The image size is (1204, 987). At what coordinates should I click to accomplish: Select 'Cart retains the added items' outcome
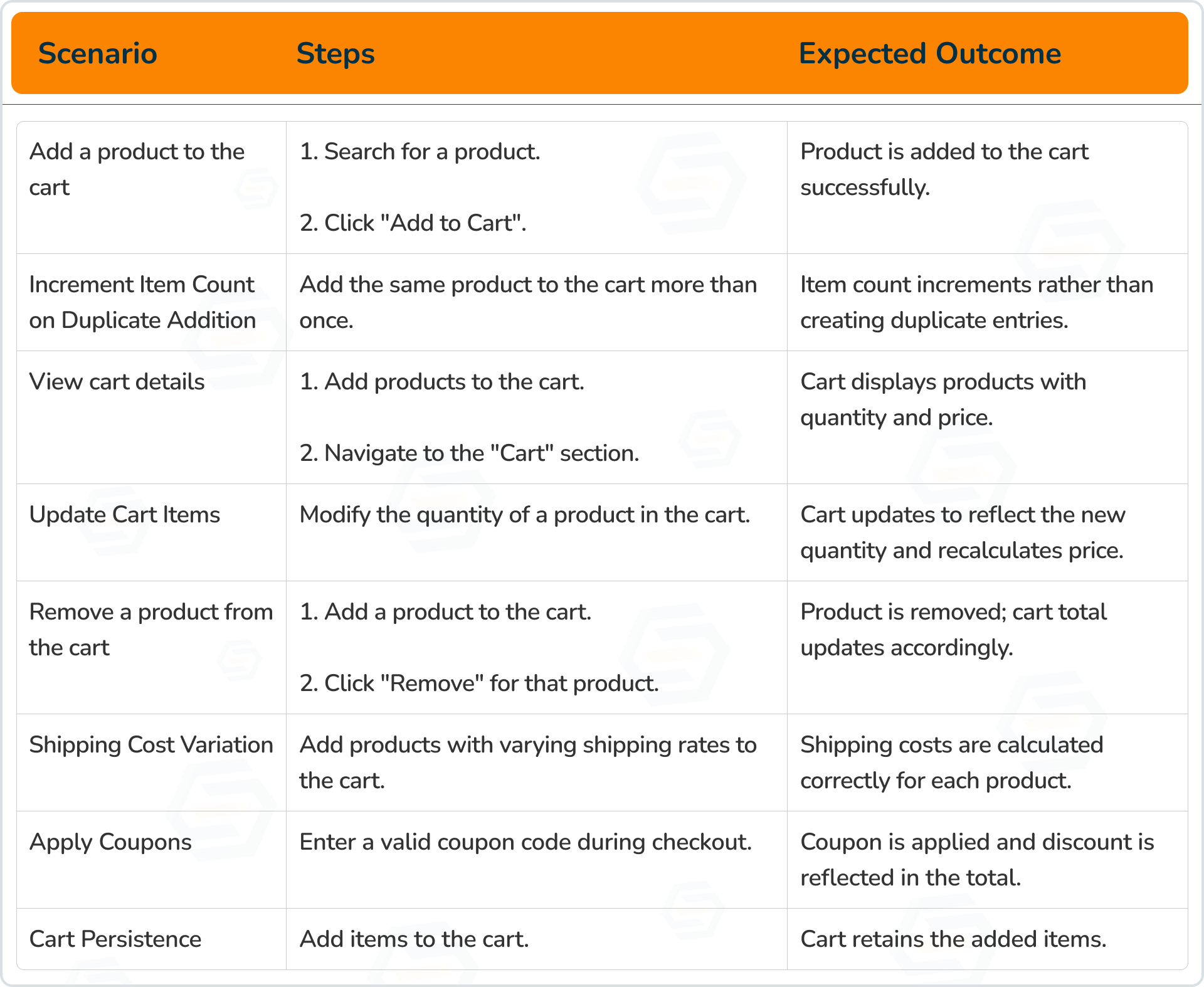point(953,939)
